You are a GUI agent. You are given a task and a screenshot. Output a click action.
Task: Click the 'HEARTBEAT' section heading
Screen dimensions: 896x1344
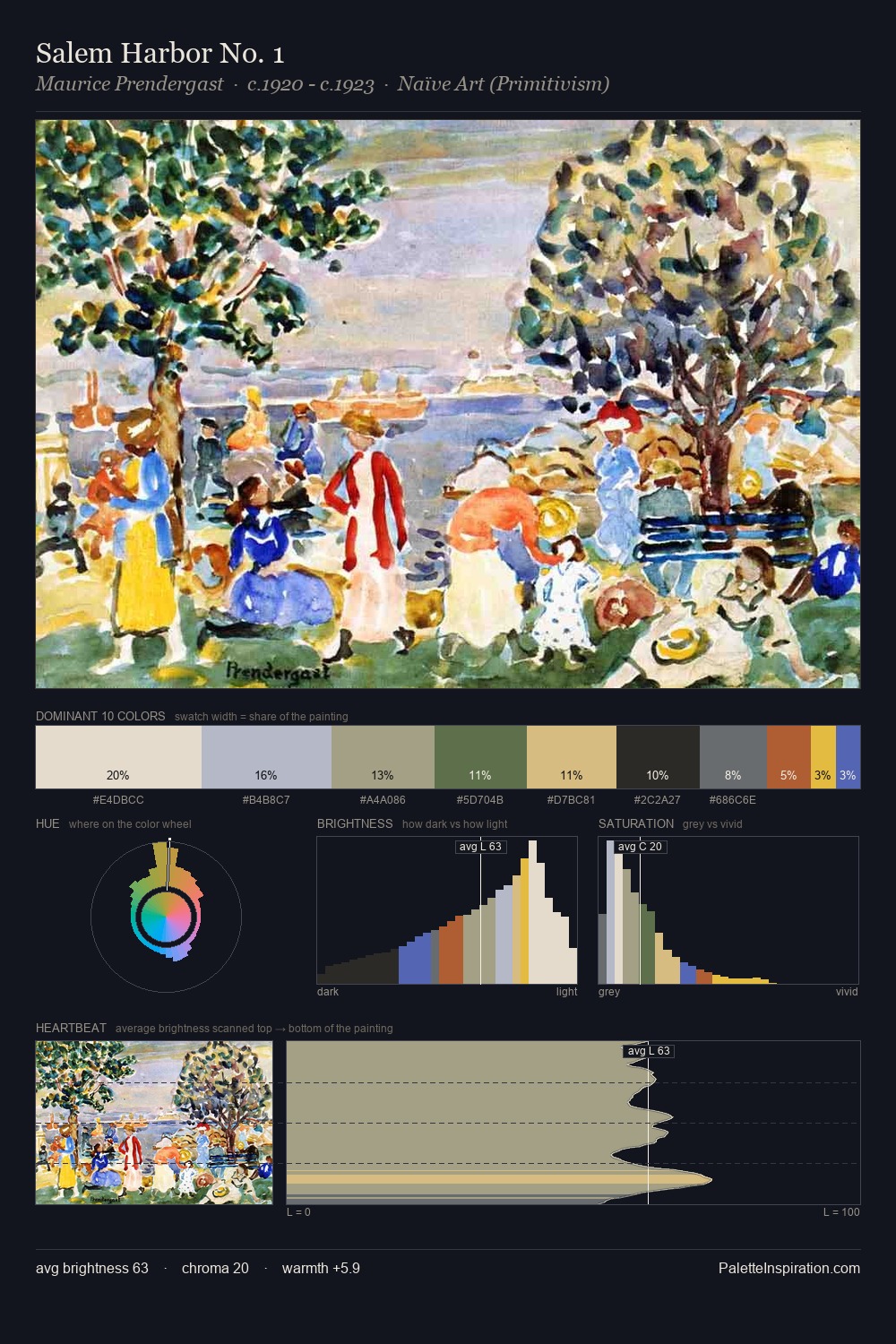71,1028
